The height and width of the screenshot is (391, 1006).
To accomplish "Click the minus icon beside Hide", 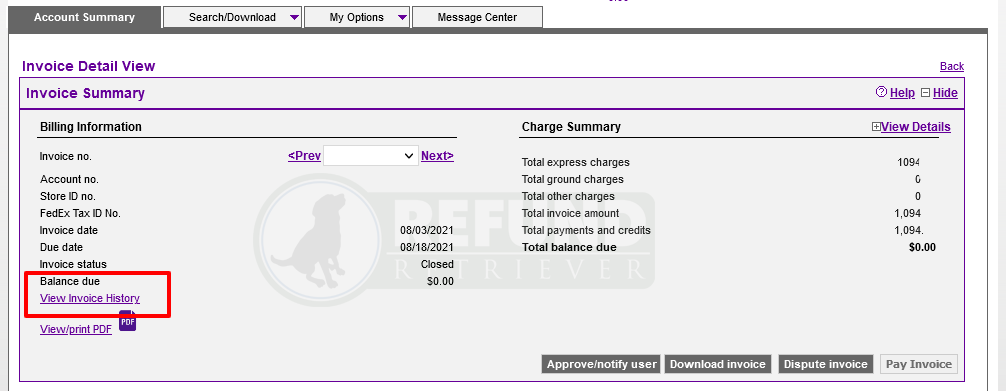I will click(925, 93).
